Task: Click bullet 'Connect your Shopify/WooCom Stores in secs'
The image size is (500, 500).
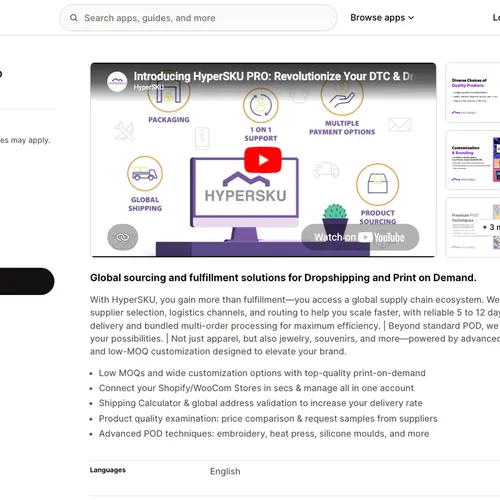Action: 256,388
